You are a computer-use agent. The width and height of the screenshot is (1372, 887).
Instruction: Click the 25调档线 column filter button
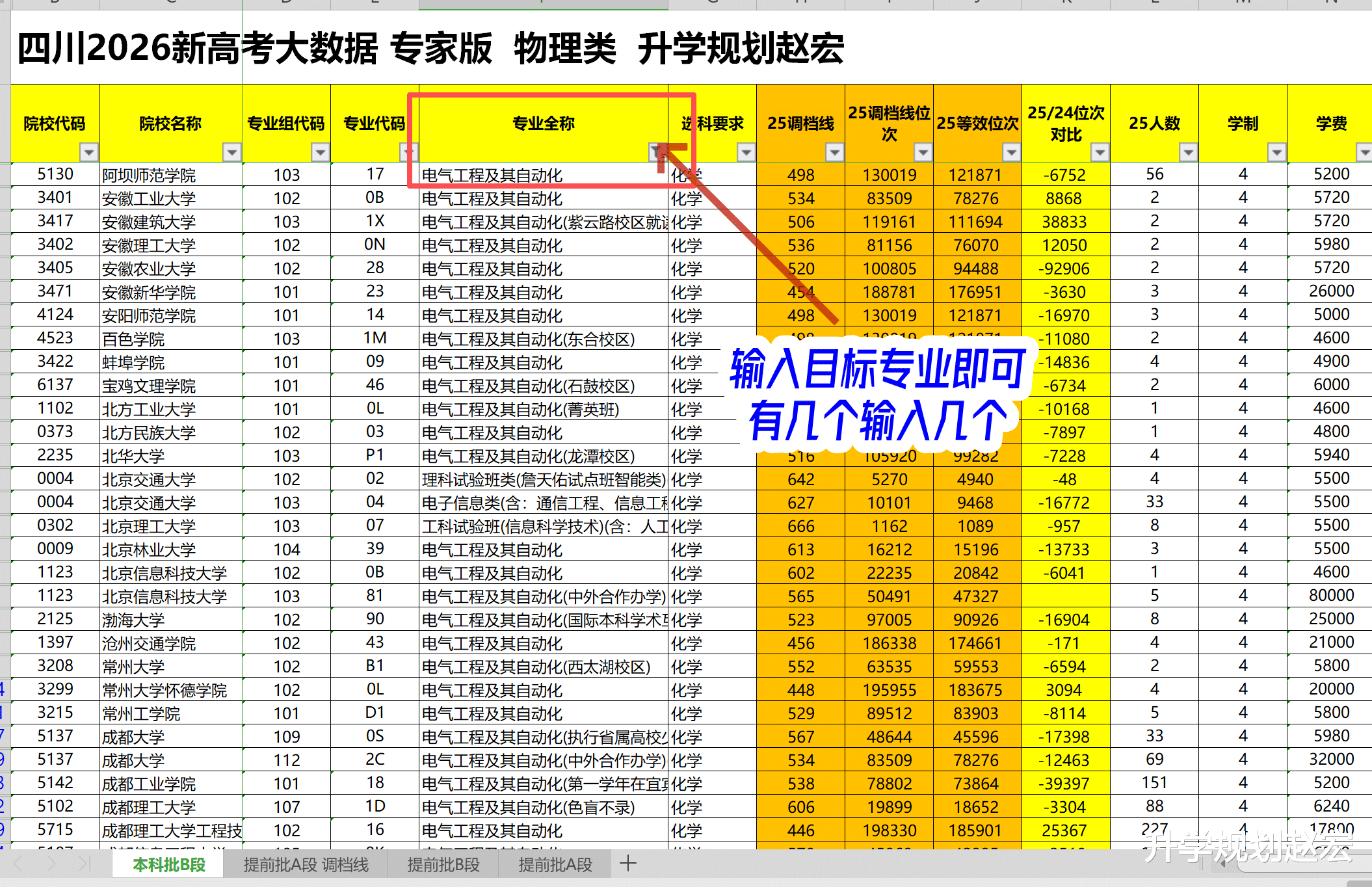(834, 152)
